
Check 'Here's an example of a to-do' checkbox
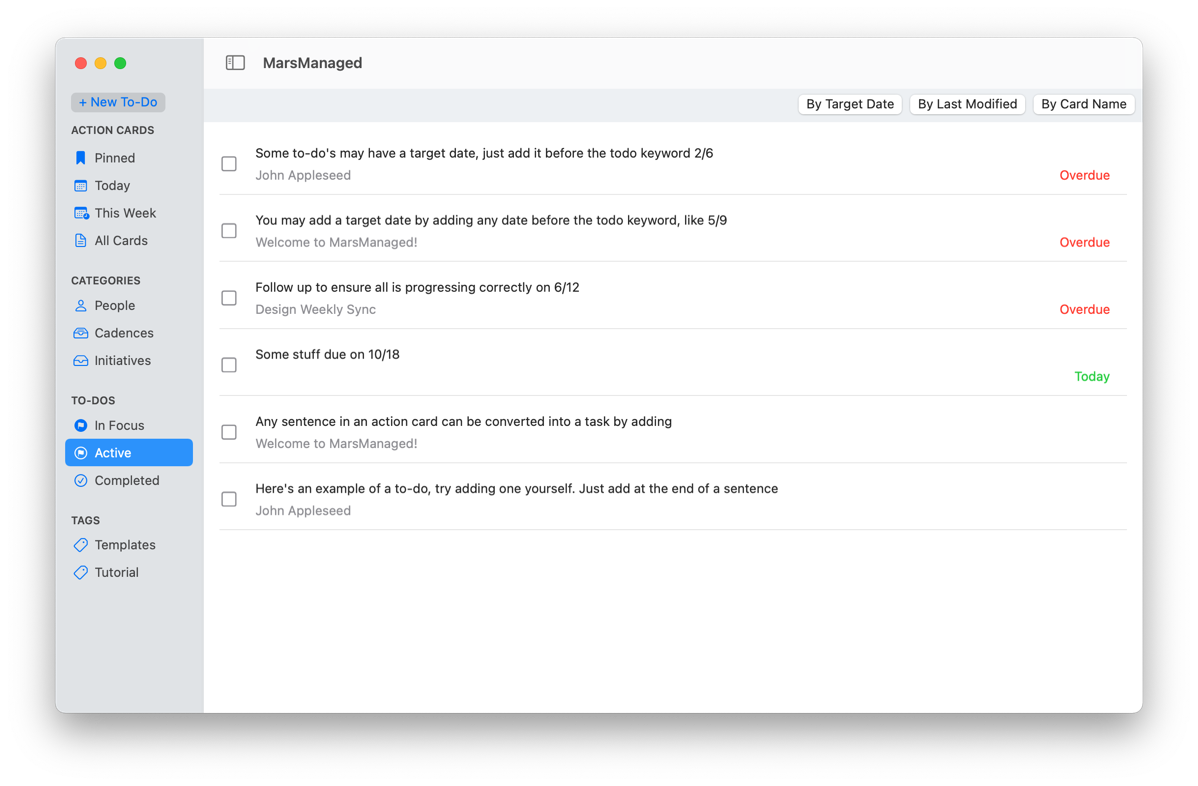click(x=229, y=500)
